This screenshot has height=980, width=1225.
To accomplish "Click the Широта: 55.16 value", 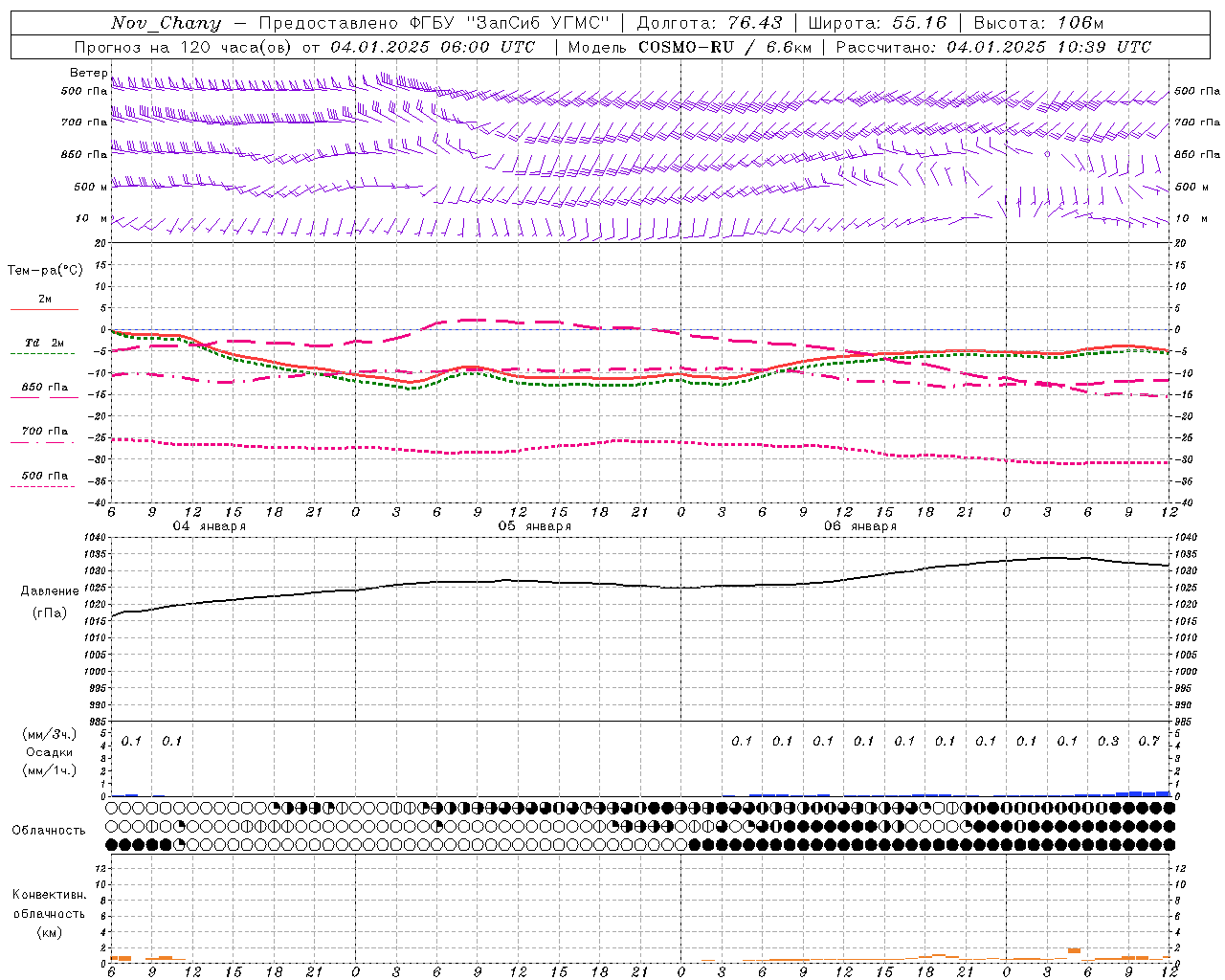I will coord(878,23).
